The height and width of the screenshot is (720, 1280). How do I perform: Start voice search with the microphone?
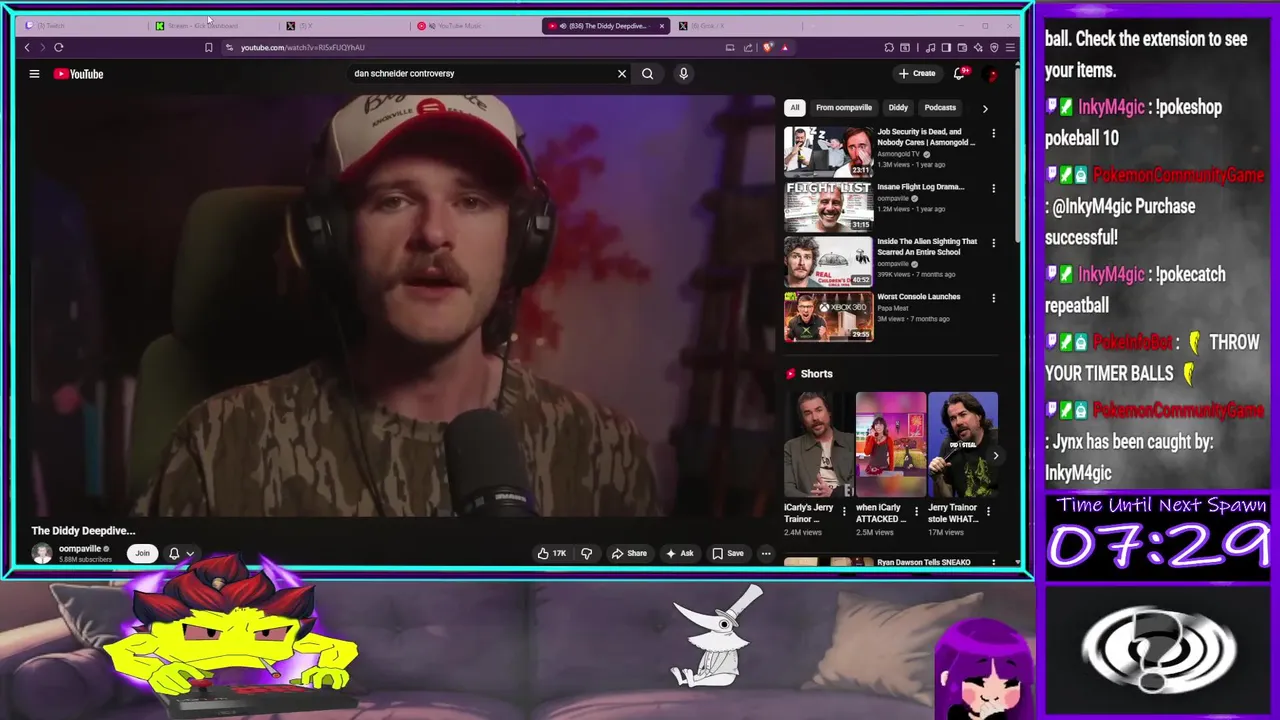[x=683, y=73]
